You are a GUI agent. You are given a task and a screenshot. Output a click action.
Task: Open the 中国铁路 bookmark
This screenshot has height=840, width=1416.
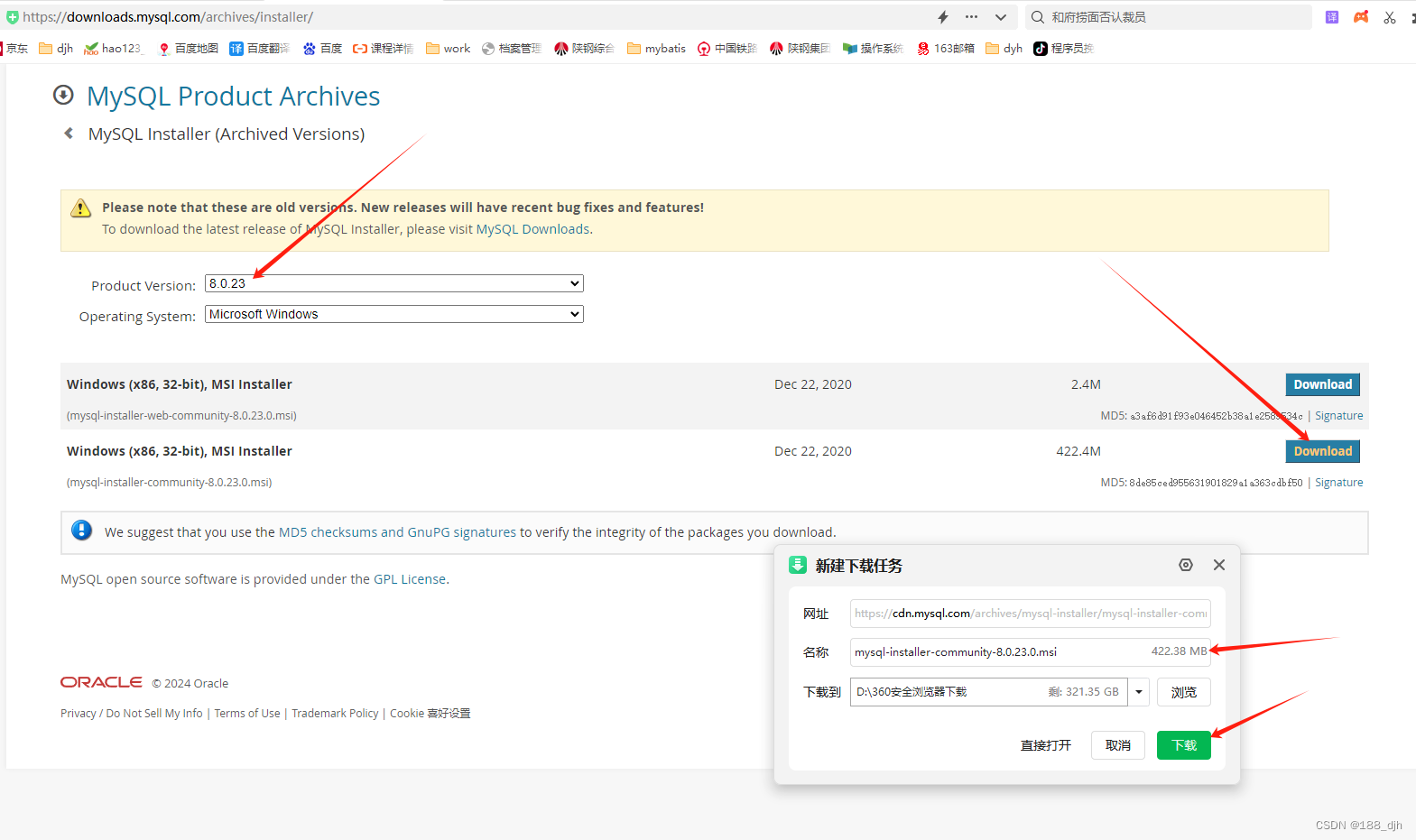point(727,49)
